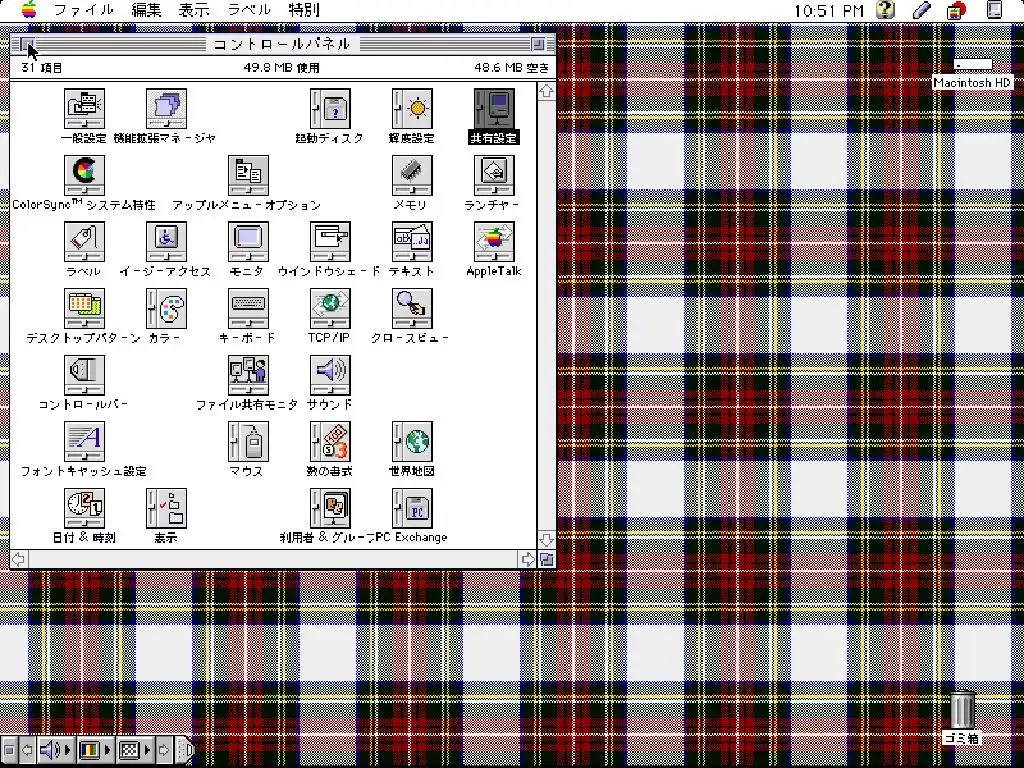This screenshot has height=768, width=1024.
Task: Select the メモリ control panel icon
Action: pyautogui.click(x=411, y=176)
